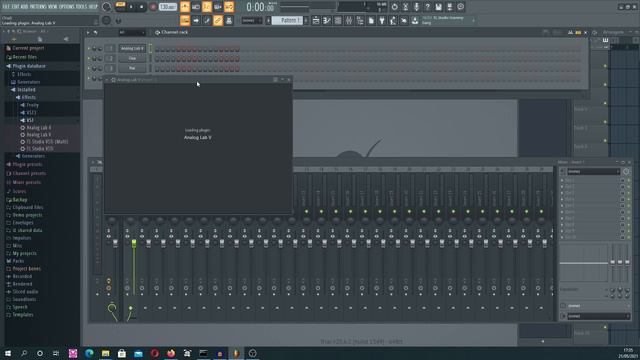Toggle blend recording overdub
This screenshot has height=360, width=640.
point(218,7)
